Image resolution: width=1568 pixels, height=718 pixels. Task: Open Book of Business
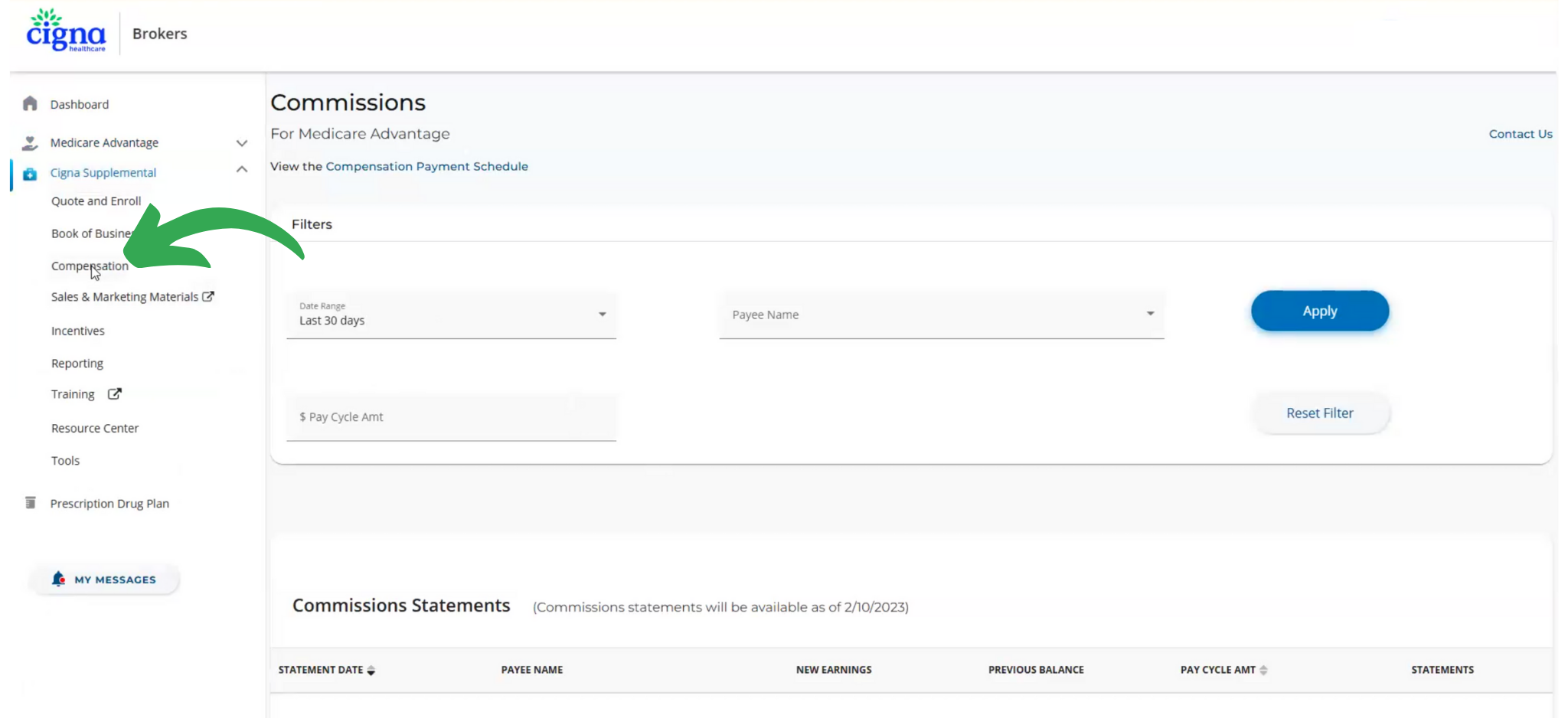tap(93, 233)
